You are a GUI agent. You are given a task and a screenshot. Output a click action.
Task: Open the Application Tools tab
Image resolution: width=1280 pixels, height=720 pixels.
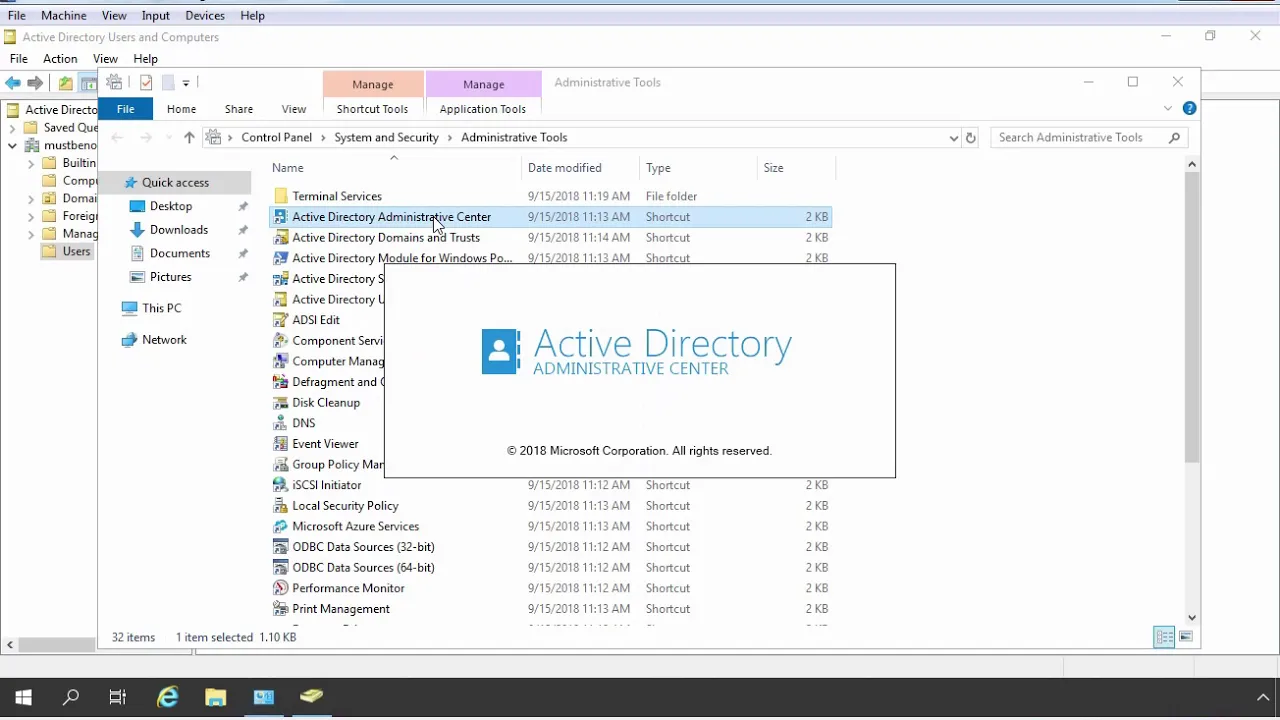click(x=483, y=109)
